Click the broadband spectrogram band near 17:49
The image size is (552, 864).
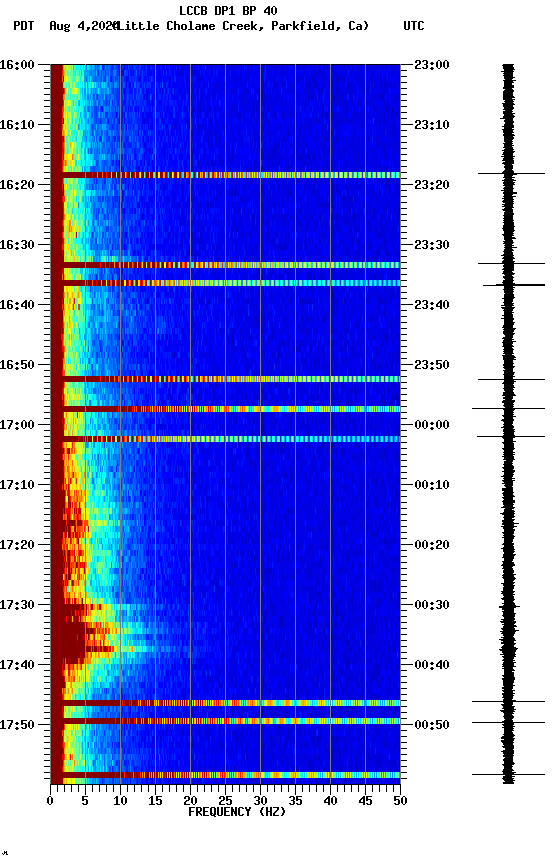(x=225, y=721)
